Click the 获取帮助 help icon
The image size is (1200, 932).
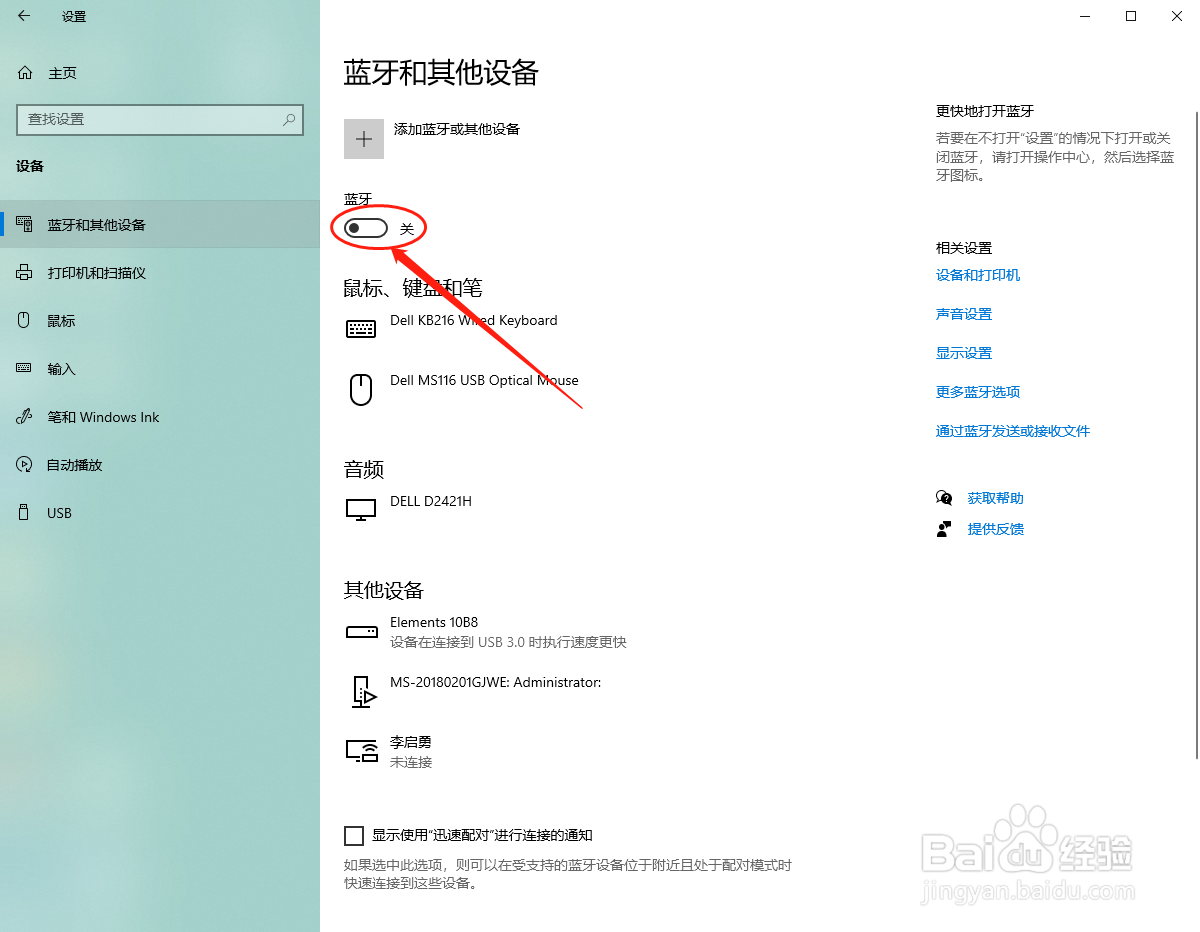(x=944, y=497)
